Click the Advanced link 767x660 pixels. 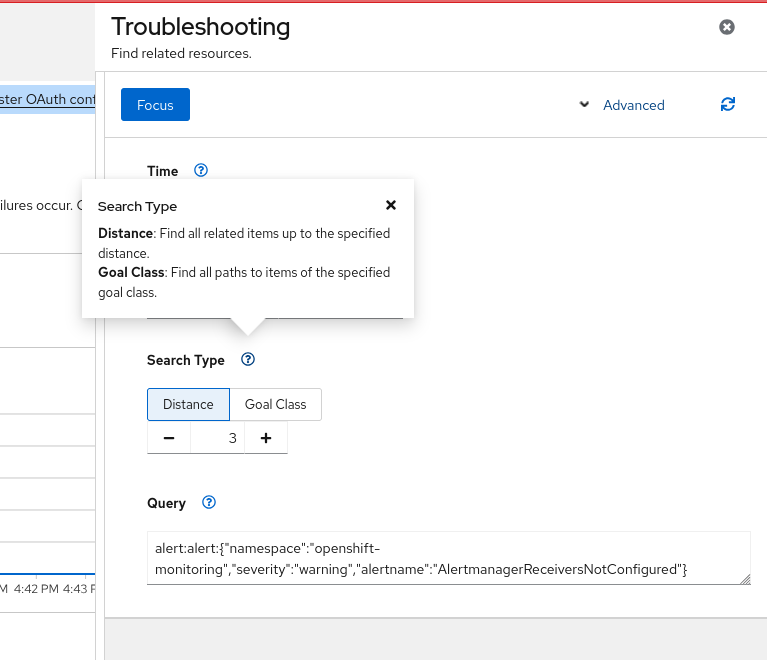tap(633, 105)
